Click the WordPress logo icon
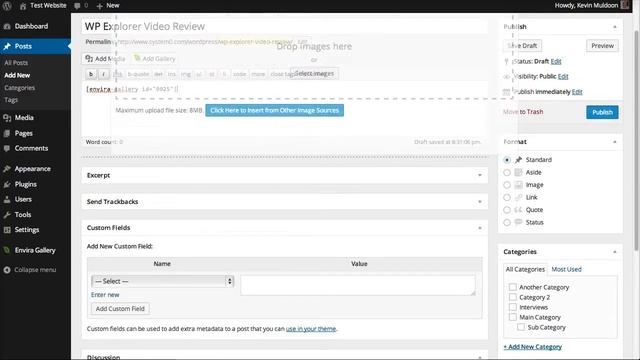This screenshot has height=360, width=640. click(x=7, y=6)
